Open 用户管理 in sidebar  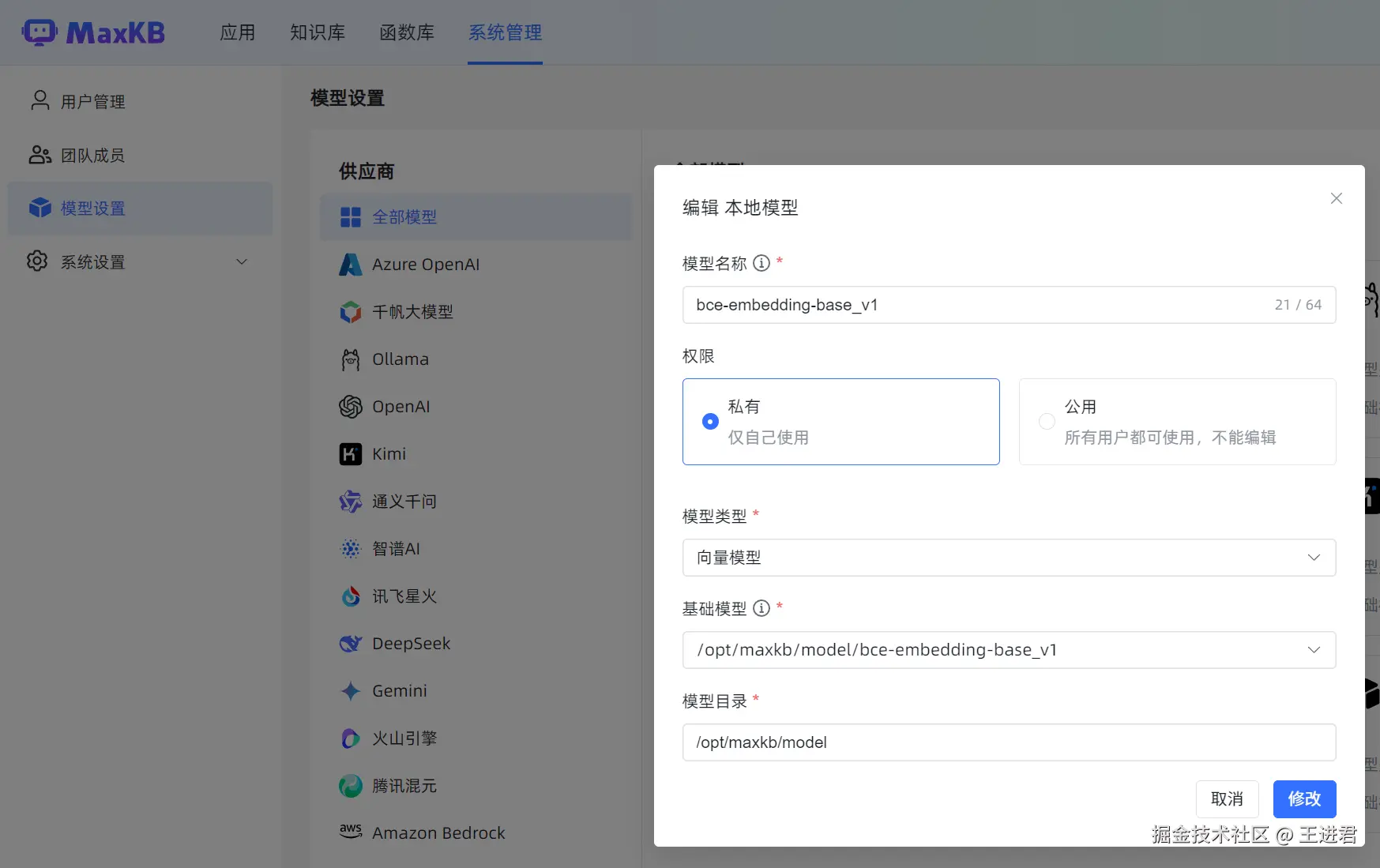point(140,102)
